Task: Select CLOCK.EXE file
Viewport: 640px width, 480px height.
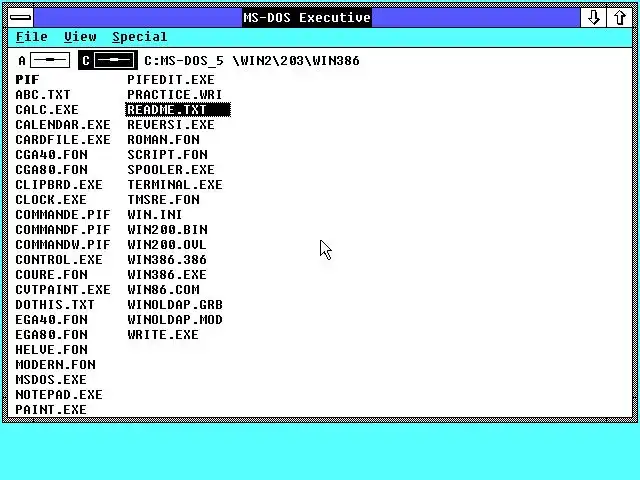Action: pos(51,200)
